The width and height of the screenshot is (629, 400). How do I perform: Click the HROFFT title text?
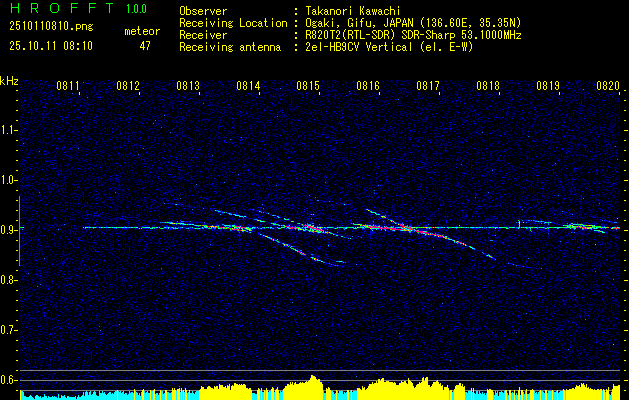pos(62,8)
